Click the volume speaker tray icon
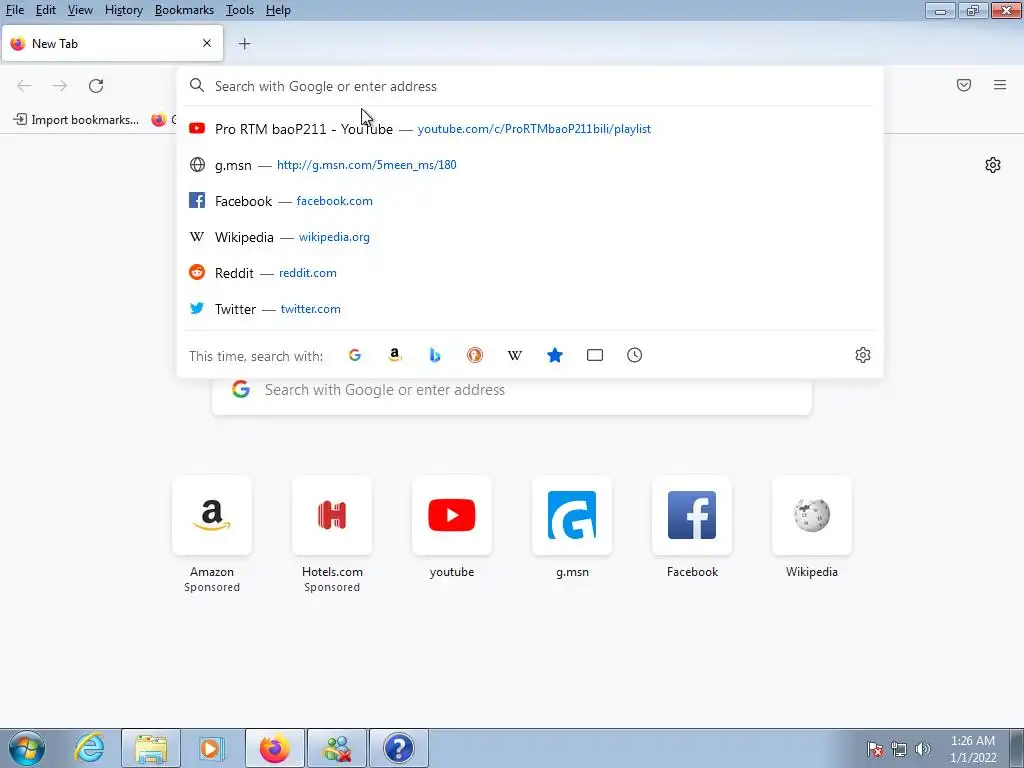The height and width of the screenshot is (768, 1024). click(x=922, y=749)
